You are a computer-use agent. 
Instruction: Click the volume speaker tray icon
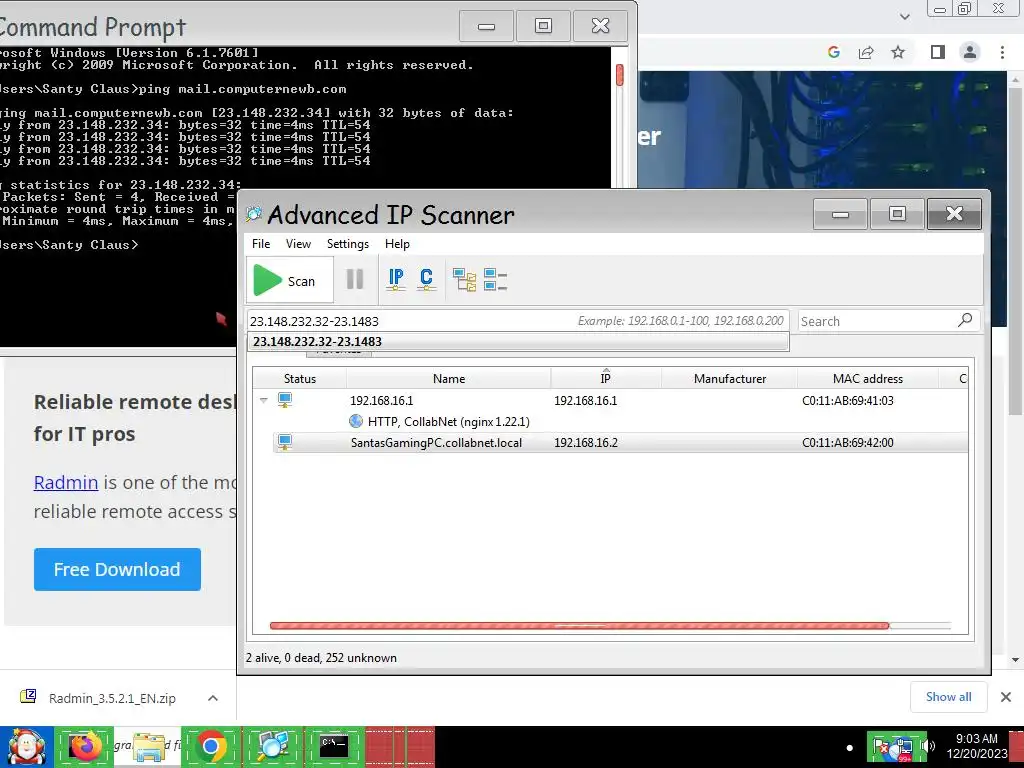929,746
